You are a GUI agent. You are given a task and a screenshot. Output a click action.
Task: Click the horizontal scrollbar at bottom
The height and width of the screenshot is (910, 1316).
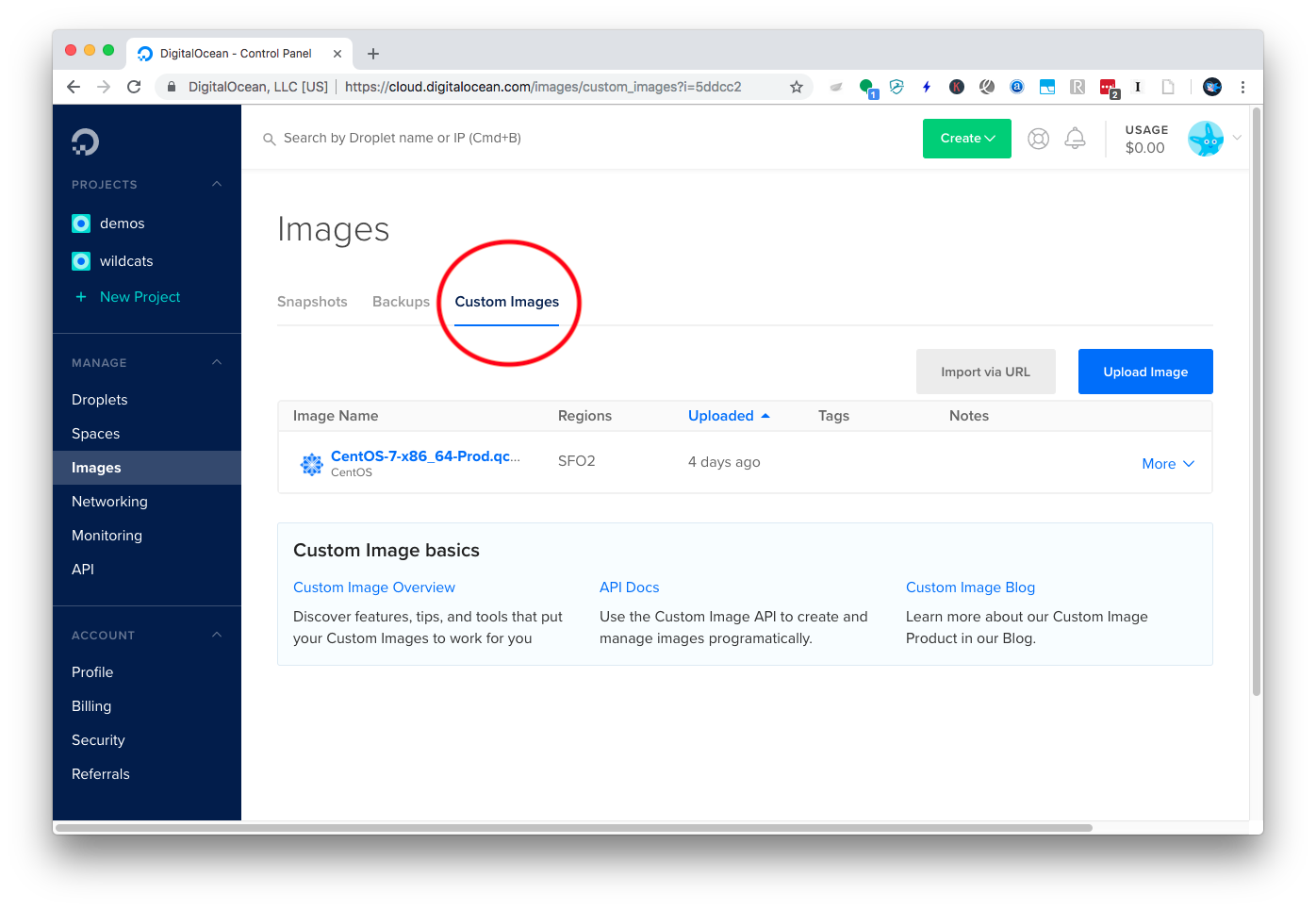(574, 828)
